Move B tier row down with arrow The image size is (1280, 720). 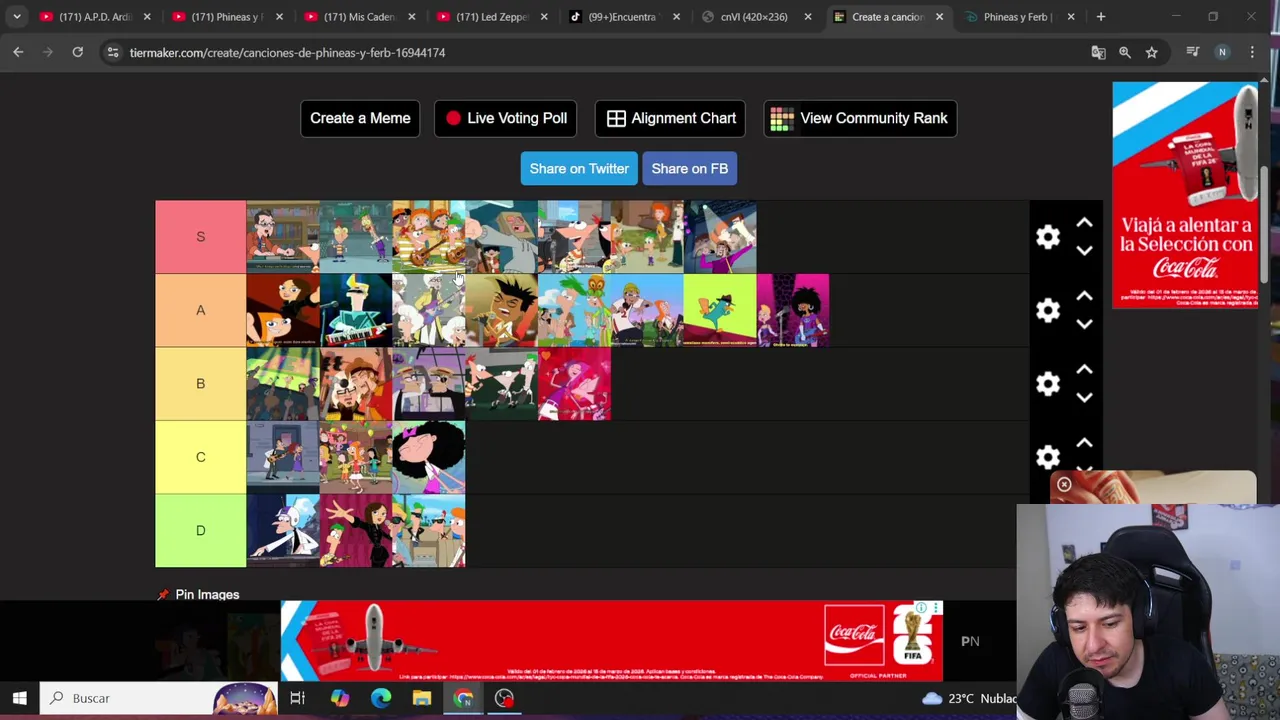click(1084, 398)
